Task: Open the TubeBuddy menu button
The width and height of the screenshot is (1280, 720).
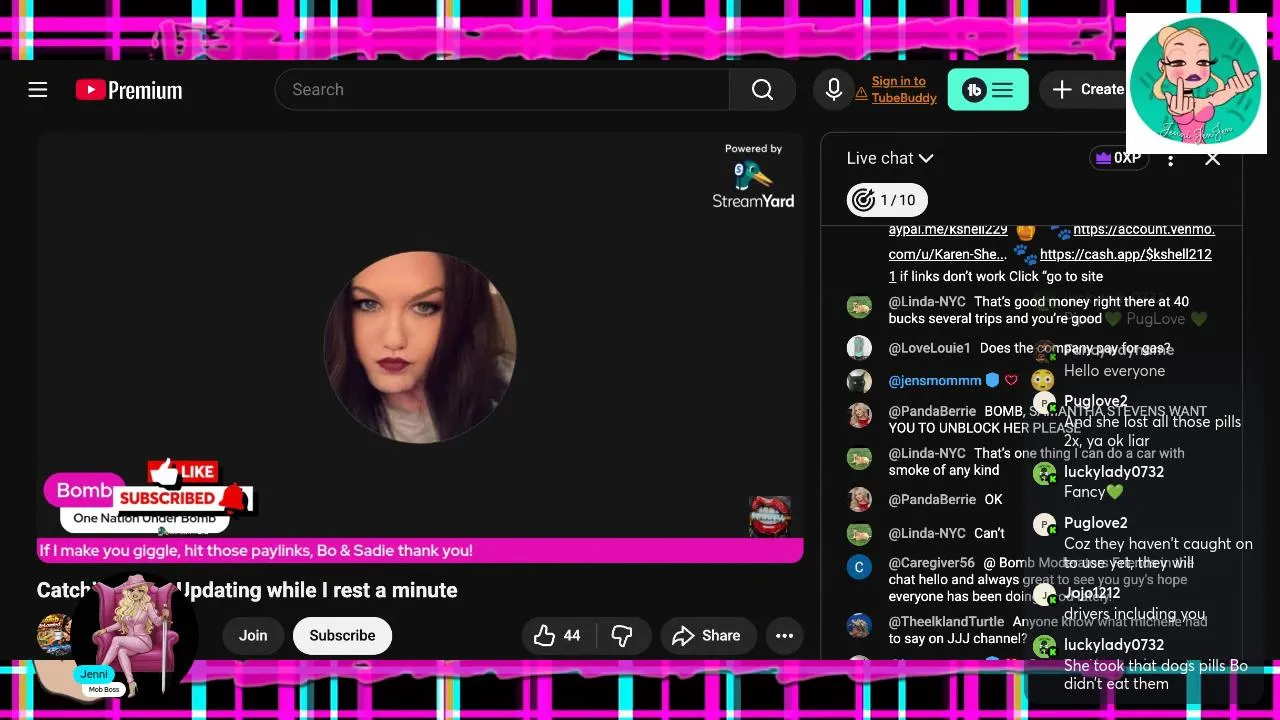Action: tap(988, 90)
